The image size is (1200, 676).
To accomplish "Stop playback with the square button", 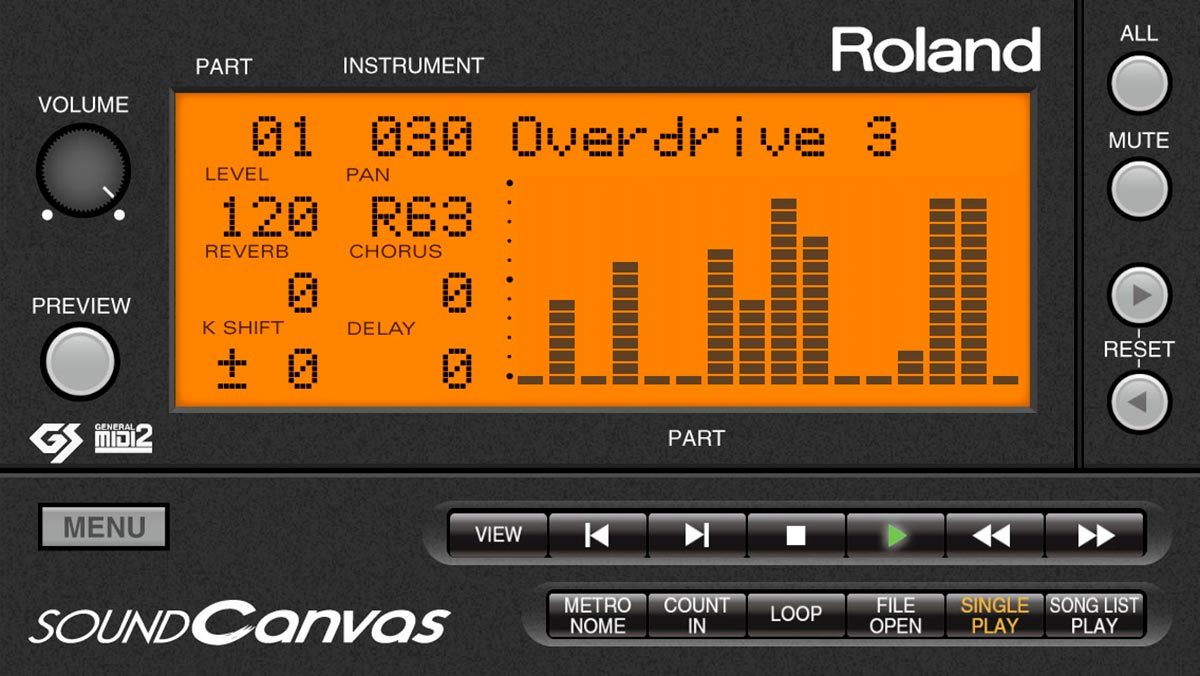I will click(796, 535).
